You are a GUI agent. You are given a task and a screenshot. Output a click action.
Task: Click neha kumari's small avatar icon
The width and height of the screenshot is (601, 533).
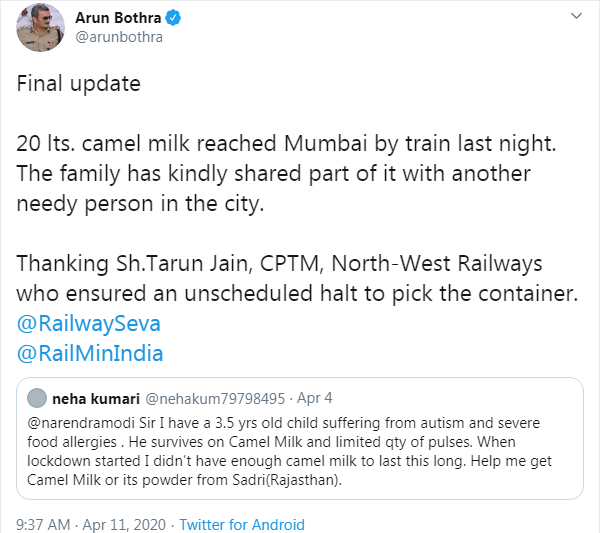(x=35, y=398)
